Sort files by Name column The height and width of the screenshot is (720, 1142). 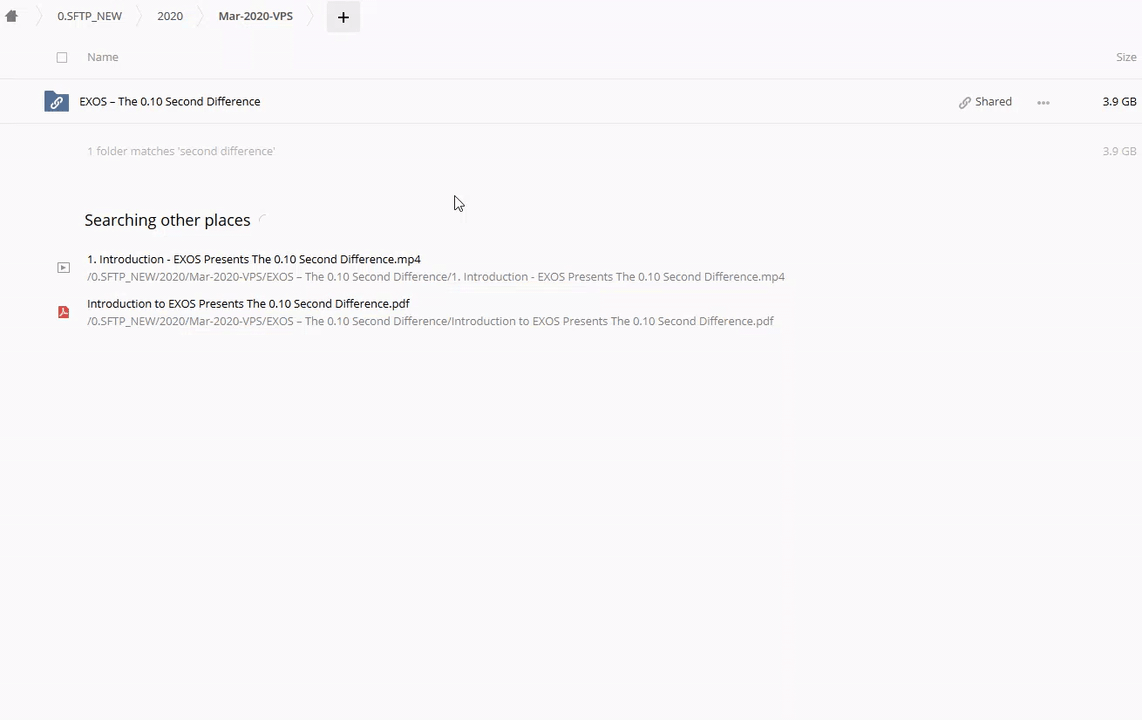[x=102, y=57]
